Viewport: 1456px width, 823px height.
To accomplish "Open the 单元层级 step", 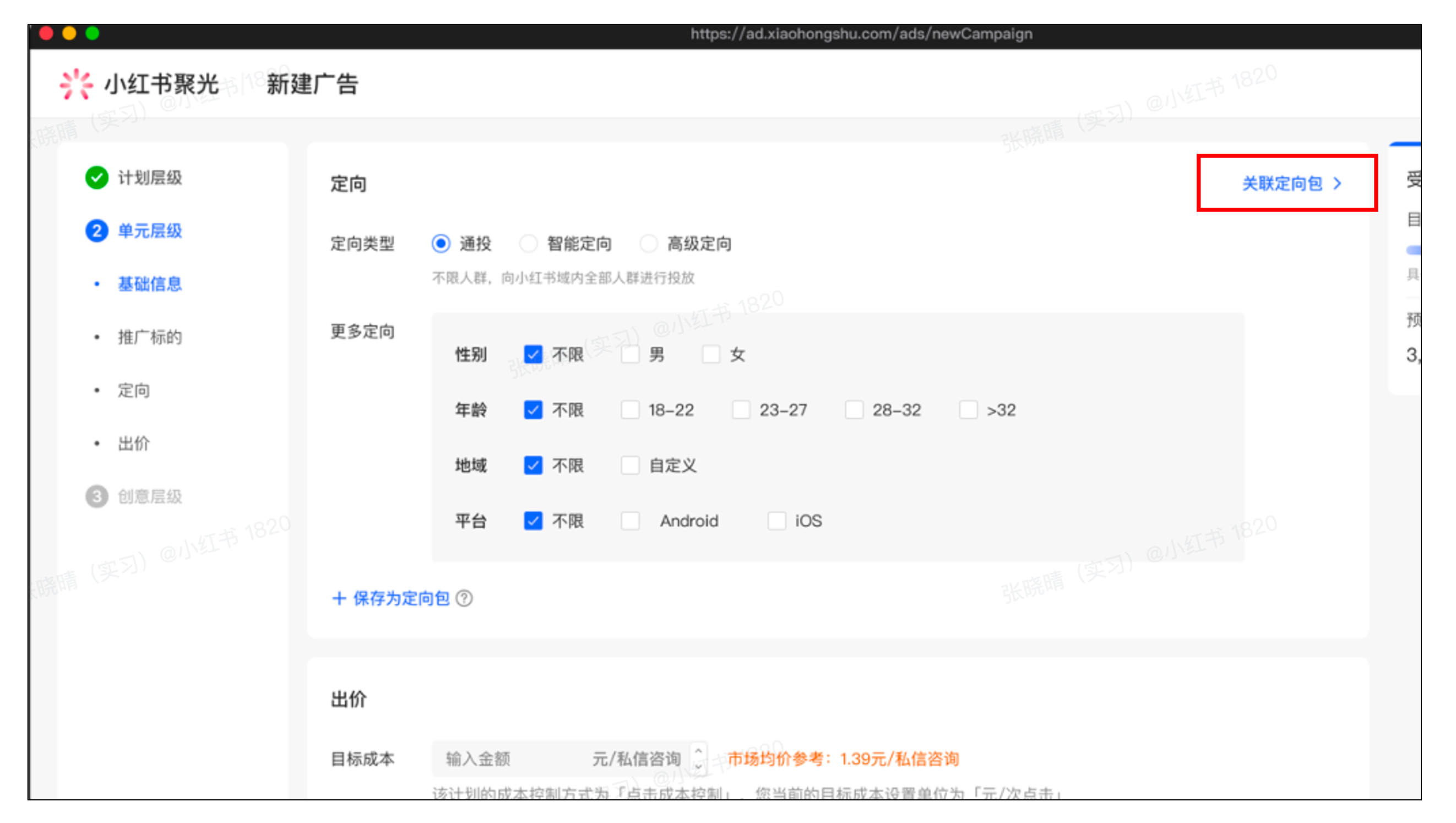I will tap(150, 231).
